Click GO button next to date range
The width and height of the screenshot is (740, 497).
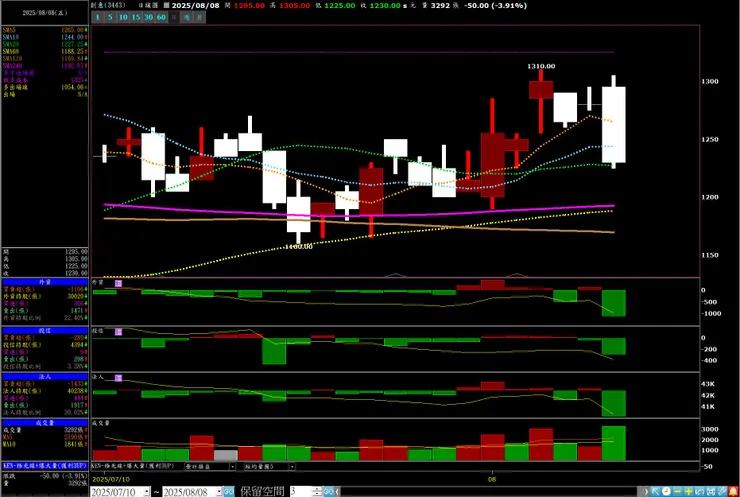pyautogui.click(x=228, y=492)
